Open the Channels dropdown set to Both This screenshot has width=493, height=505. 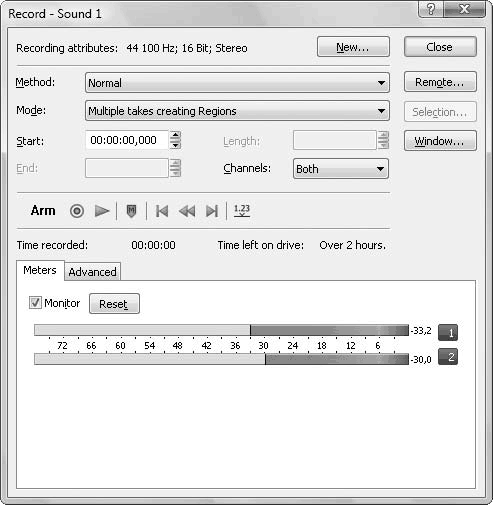[341, 169]
